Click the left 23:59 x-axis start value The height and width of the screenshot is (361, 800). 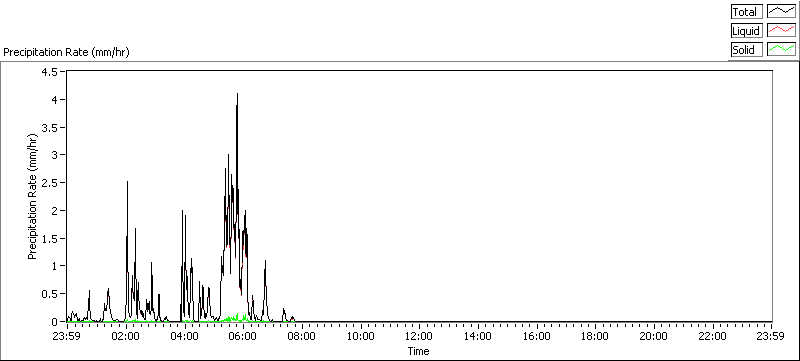[x=67, y=336]
